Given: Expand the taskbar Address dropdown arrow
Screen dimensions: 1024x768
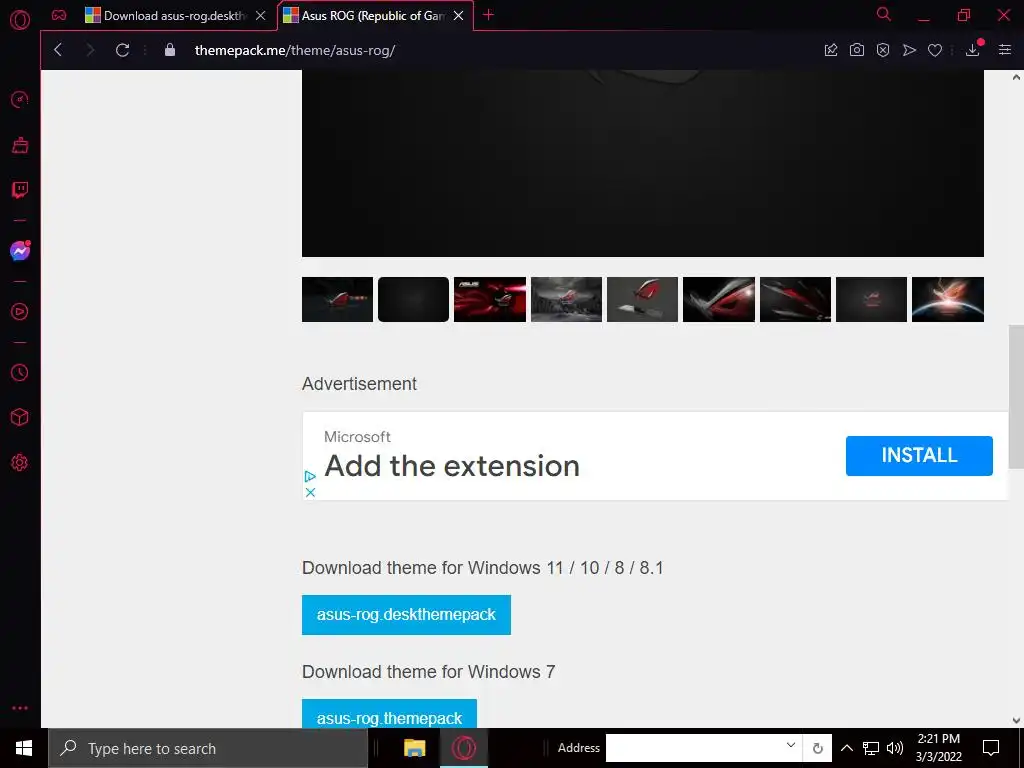Looking at the screenshot, I should click(791, 746).
